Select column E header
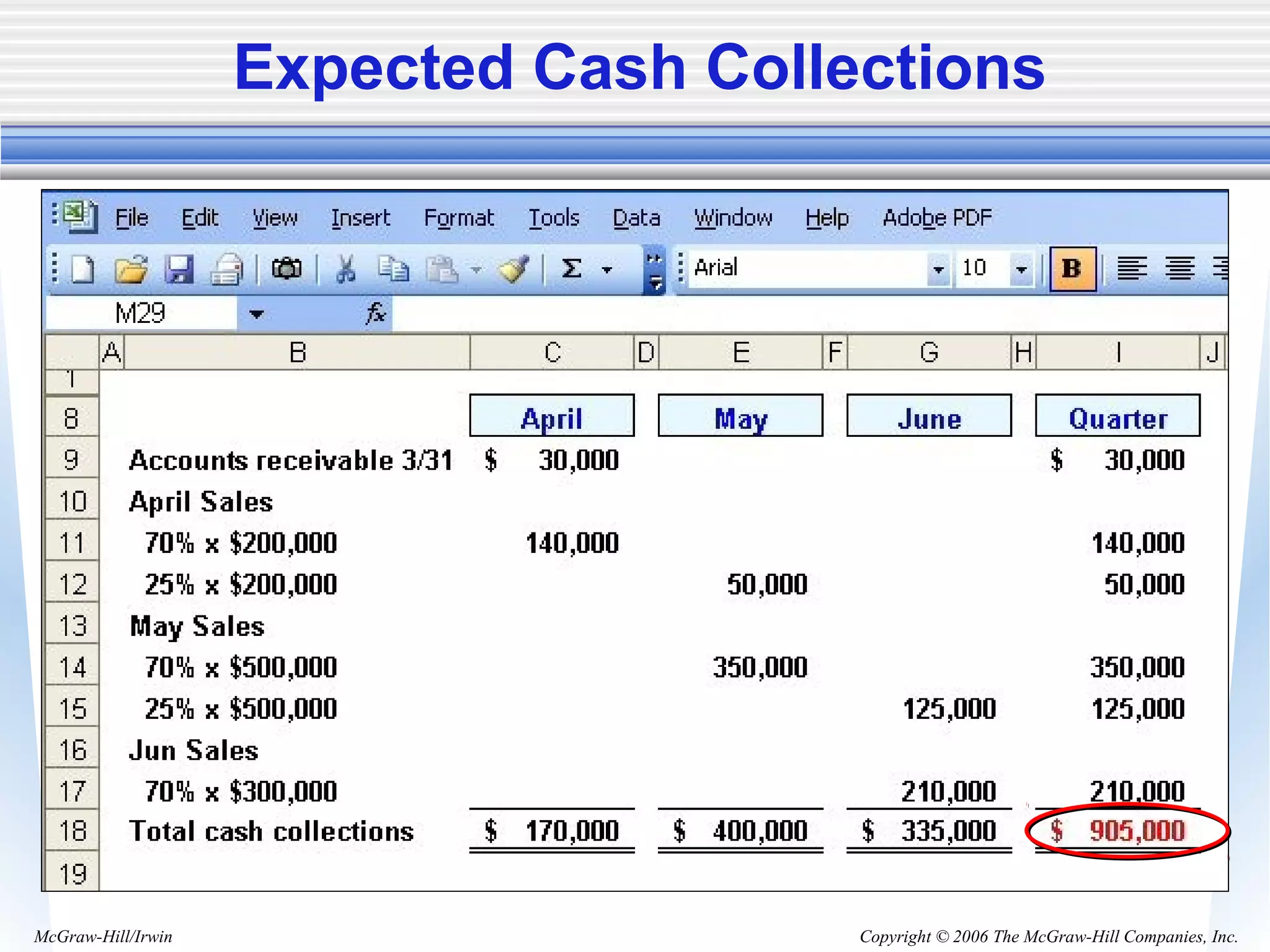 tap(741, 353)
